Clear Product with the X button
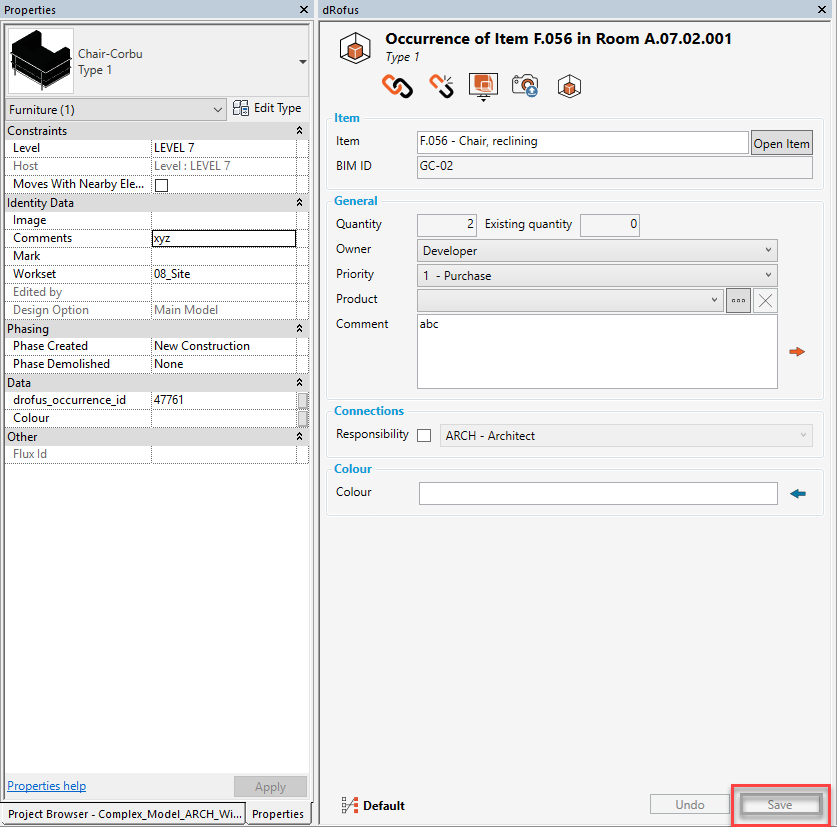This screenshot has width=837, height=827. 765,300
